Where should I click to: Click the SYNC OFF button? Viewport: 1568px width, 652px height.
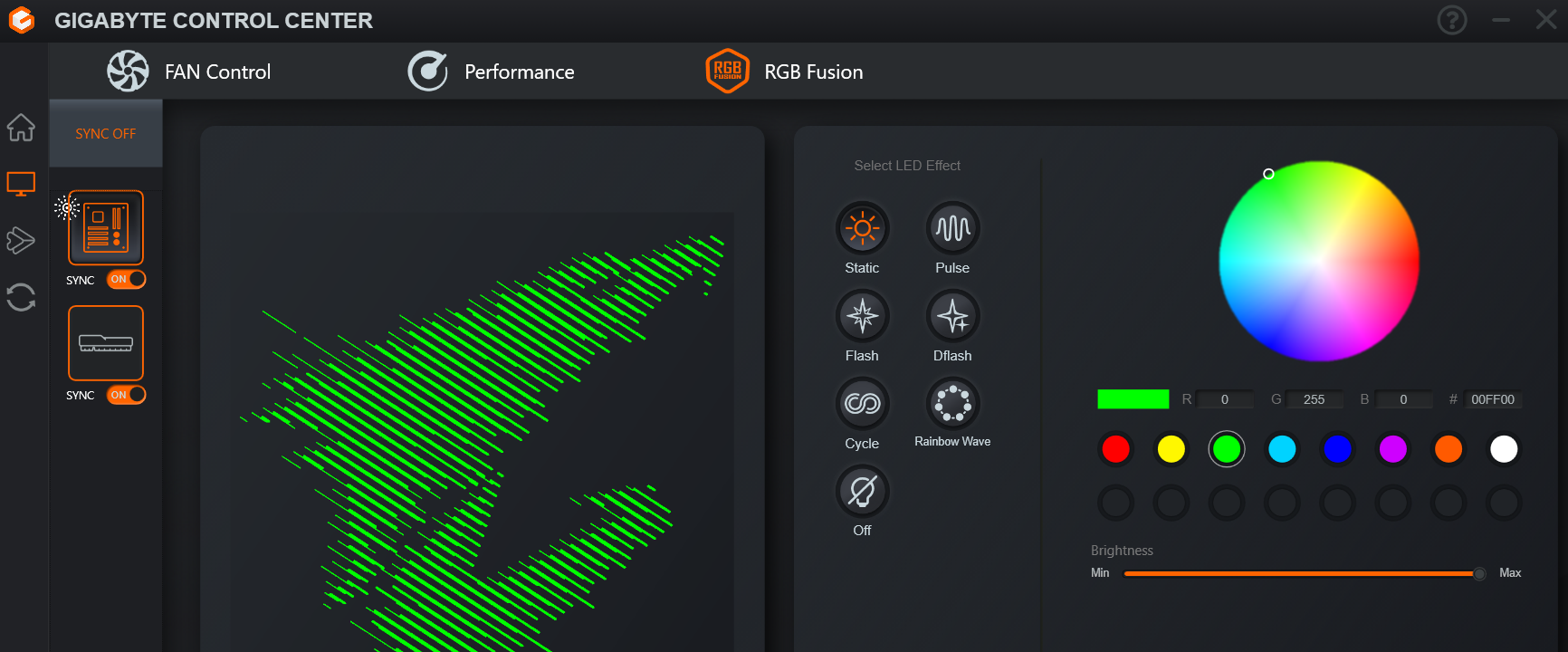(106, 133)
